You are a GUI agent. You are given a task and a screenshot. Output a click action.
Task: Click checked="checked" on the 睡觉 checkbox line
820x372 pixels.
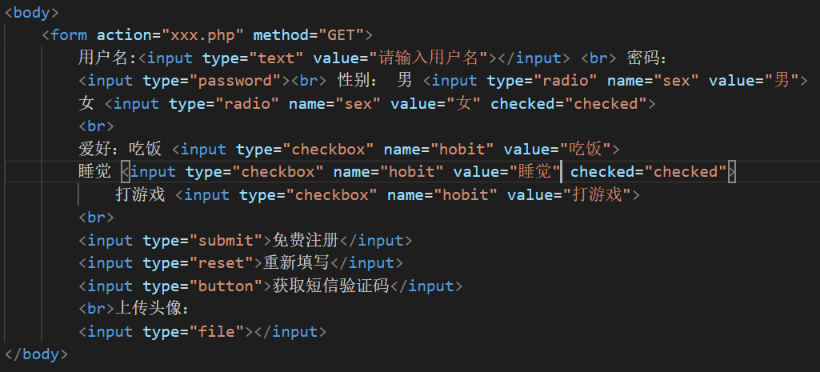point(648,172)
